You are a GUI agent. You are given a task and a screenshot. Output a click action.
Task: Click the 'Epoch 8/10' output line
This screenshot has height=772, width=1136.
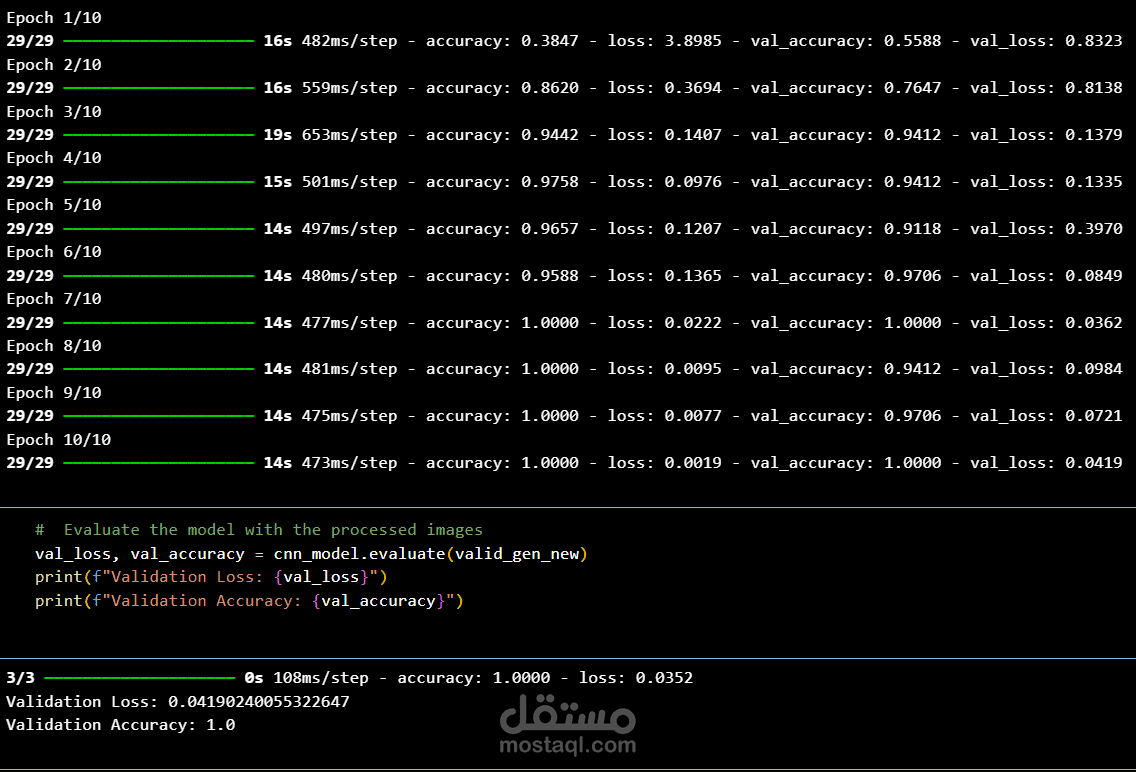[54, 345]
